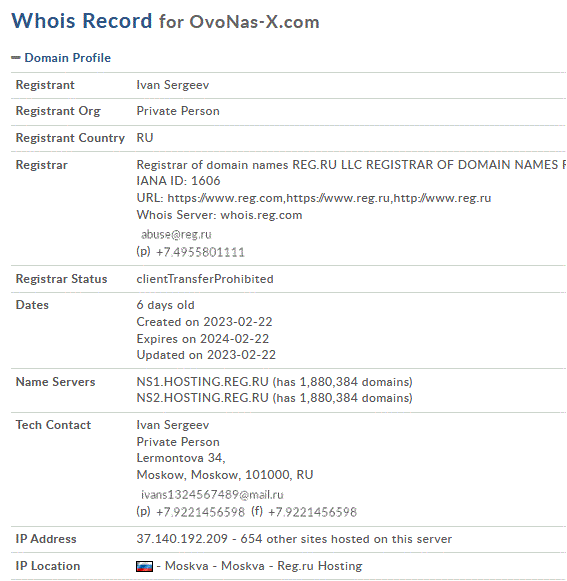Screen dimensions: 567x581
Task: Collapse the Domain Profile section
Action: (x=16, y=57)
